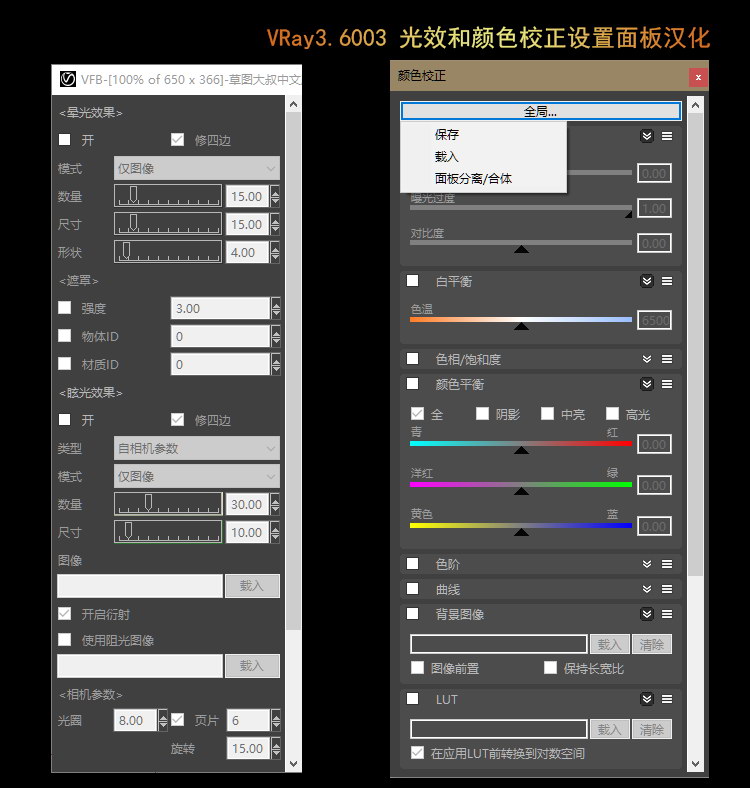Enable the 星光效果 开 checkbox
Image resolution: width=750 pixels, height=788 pixels.
[x=64, y=139]
